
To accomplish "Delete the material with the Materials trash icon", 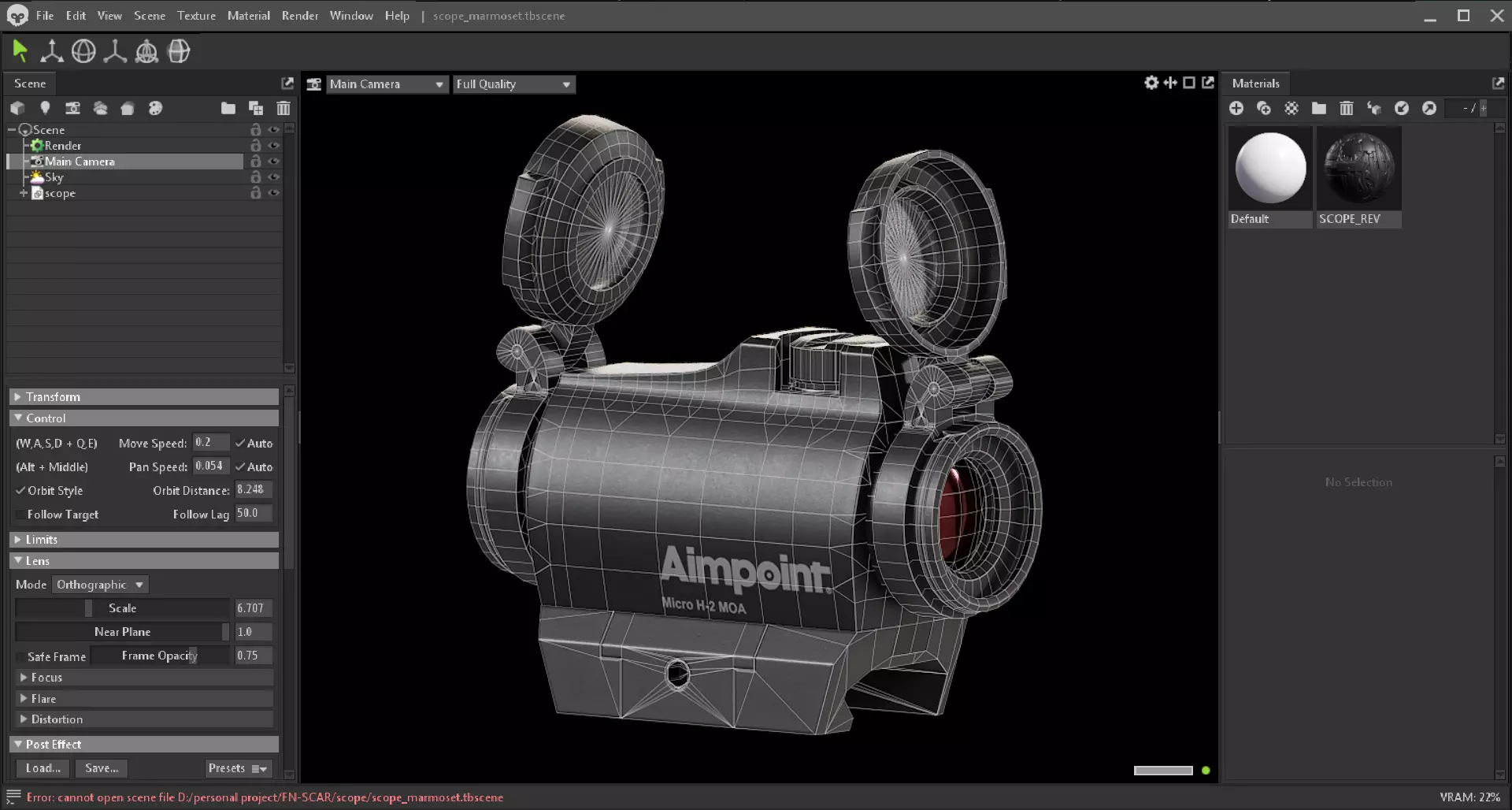I will pyautogui.click(x=1347, y=108).
